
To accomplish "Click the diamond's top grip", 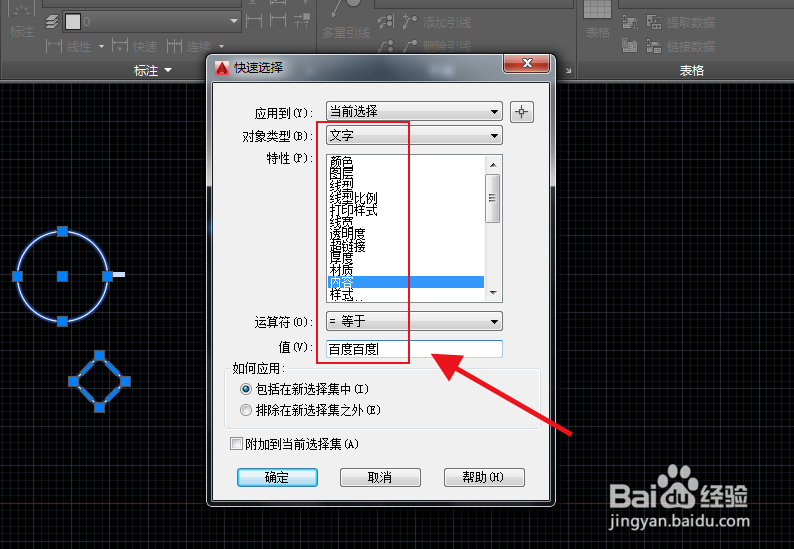I will [x=100, y=356].
